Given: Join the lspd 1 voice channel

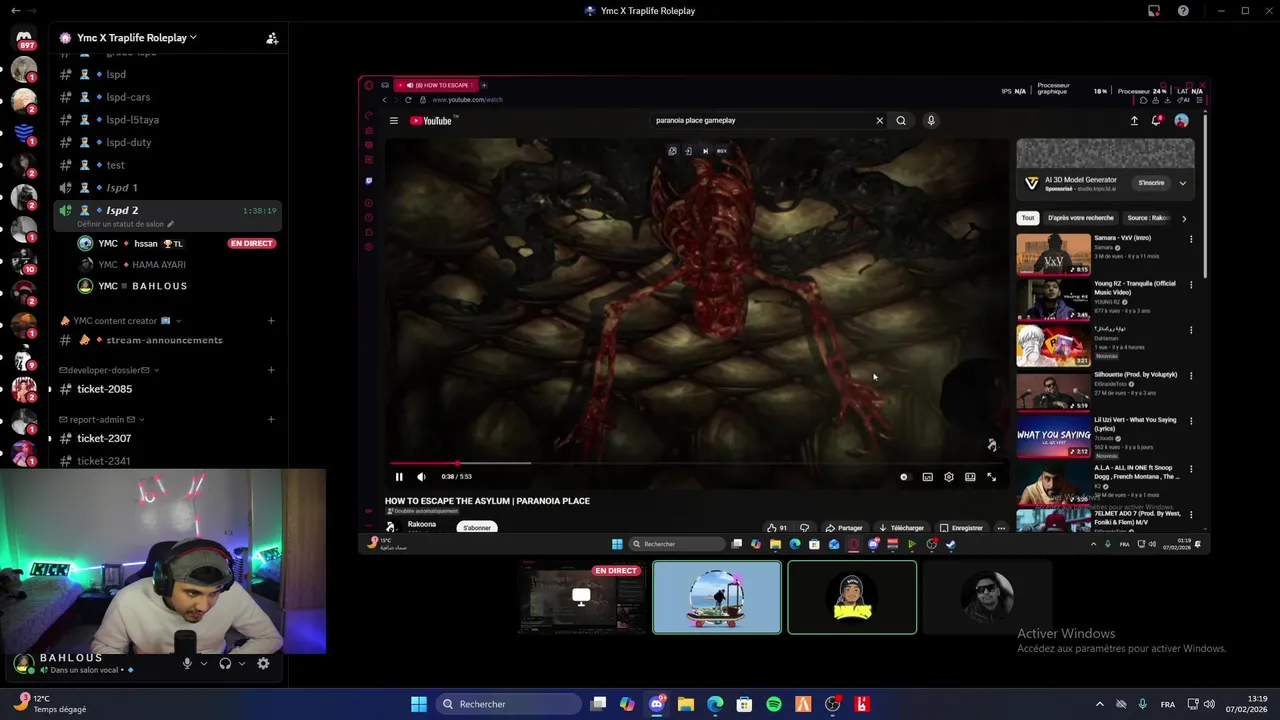Looking at the screenshot, I should coord(122,188).
